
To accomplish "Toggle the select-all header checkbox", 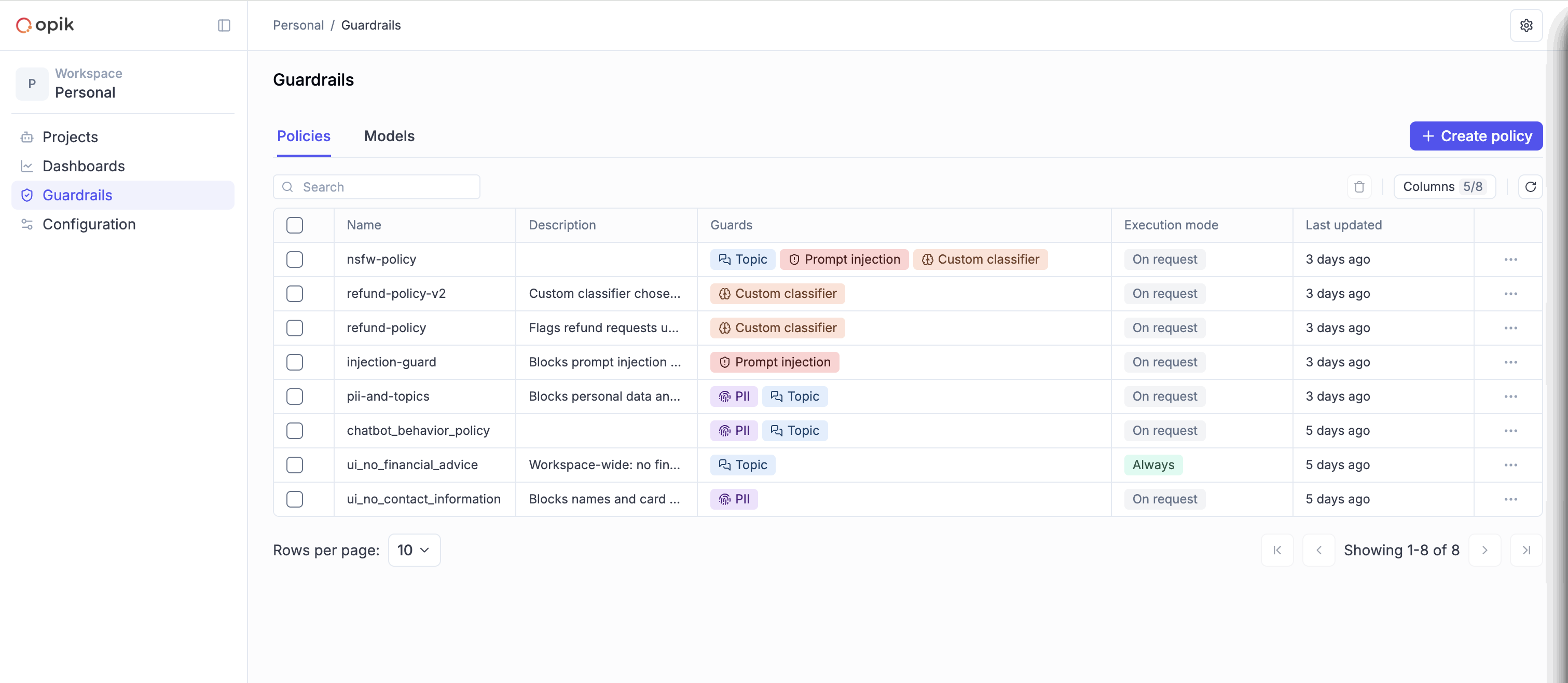I will (295, 225).
